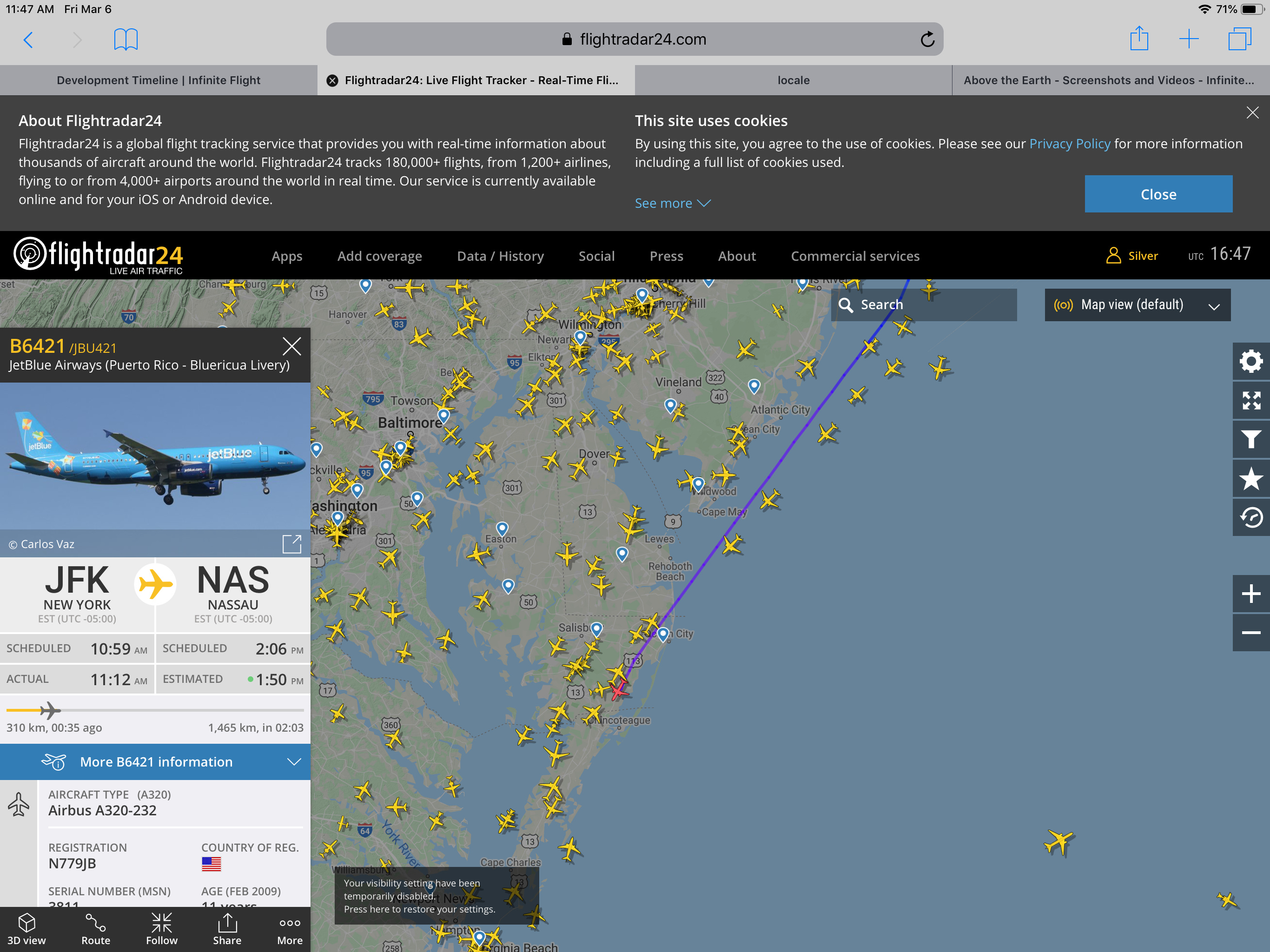
Task: Toggle Follow for the selected aircraft
Action: 161,928
